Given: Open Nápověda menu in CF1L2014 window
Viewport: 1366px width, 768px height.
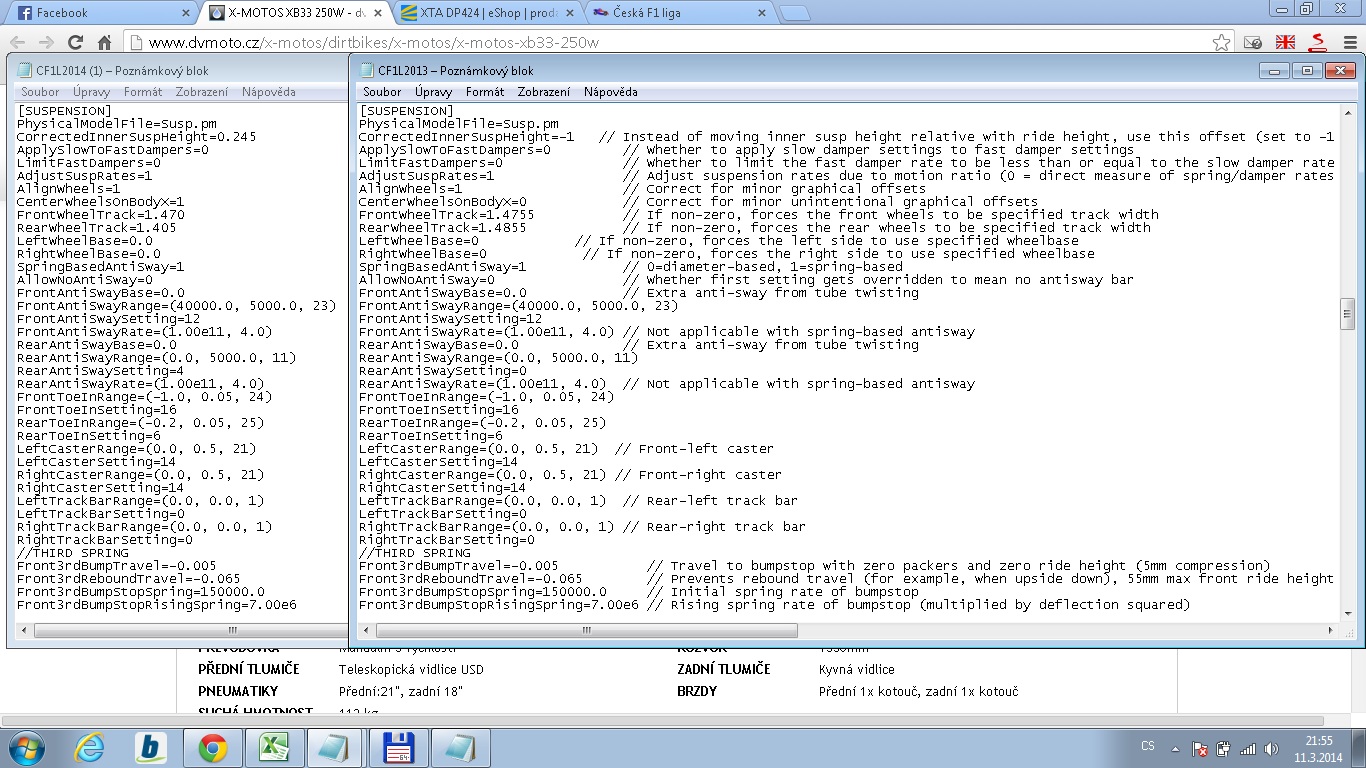Looking at the screenshot, I should tap(268, 92).
